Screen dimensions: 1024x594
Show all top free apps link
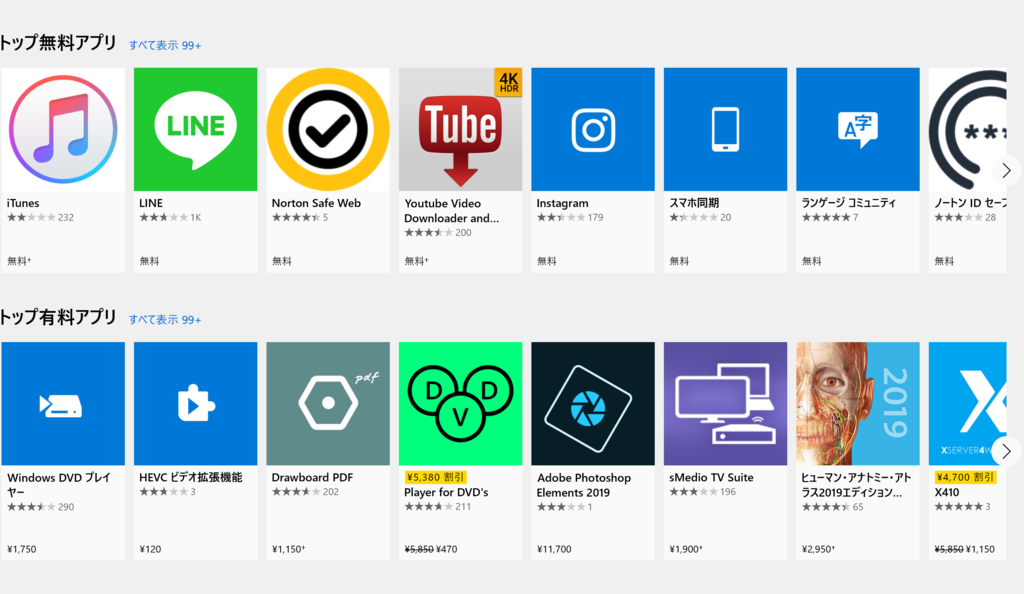165,45
